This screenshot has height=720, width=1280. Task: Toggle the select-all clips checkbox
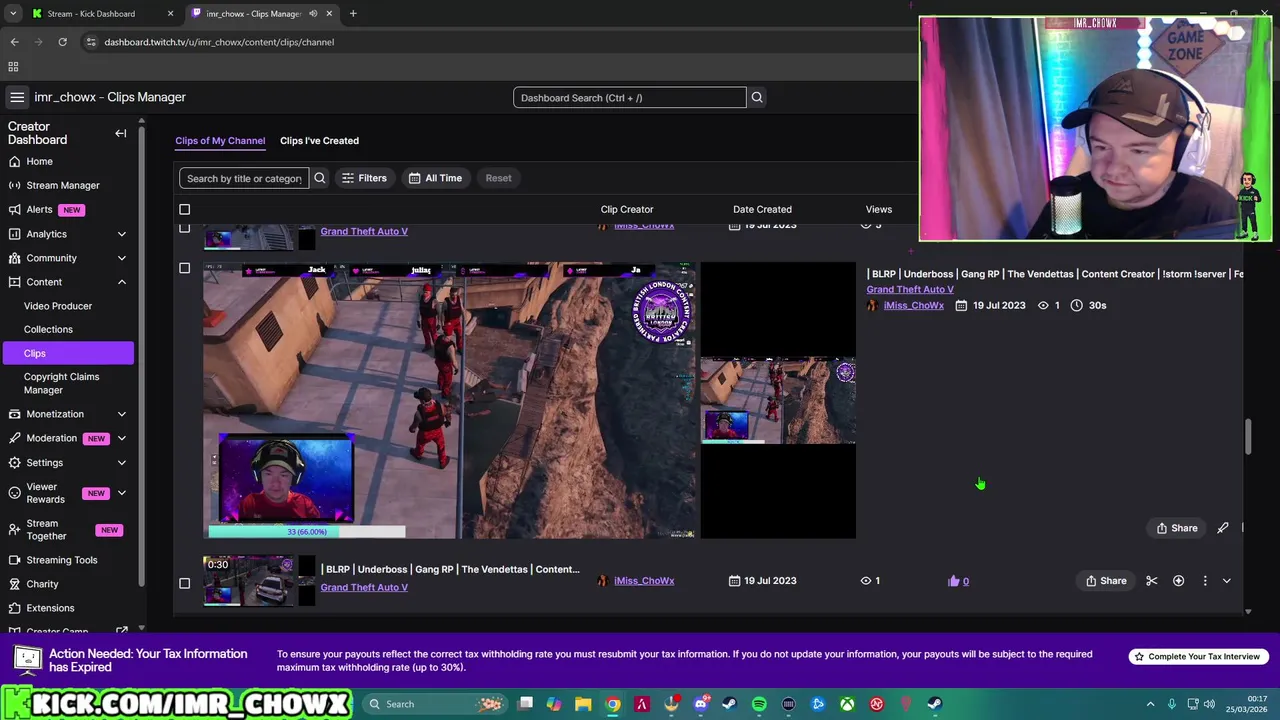pos(184,209)
